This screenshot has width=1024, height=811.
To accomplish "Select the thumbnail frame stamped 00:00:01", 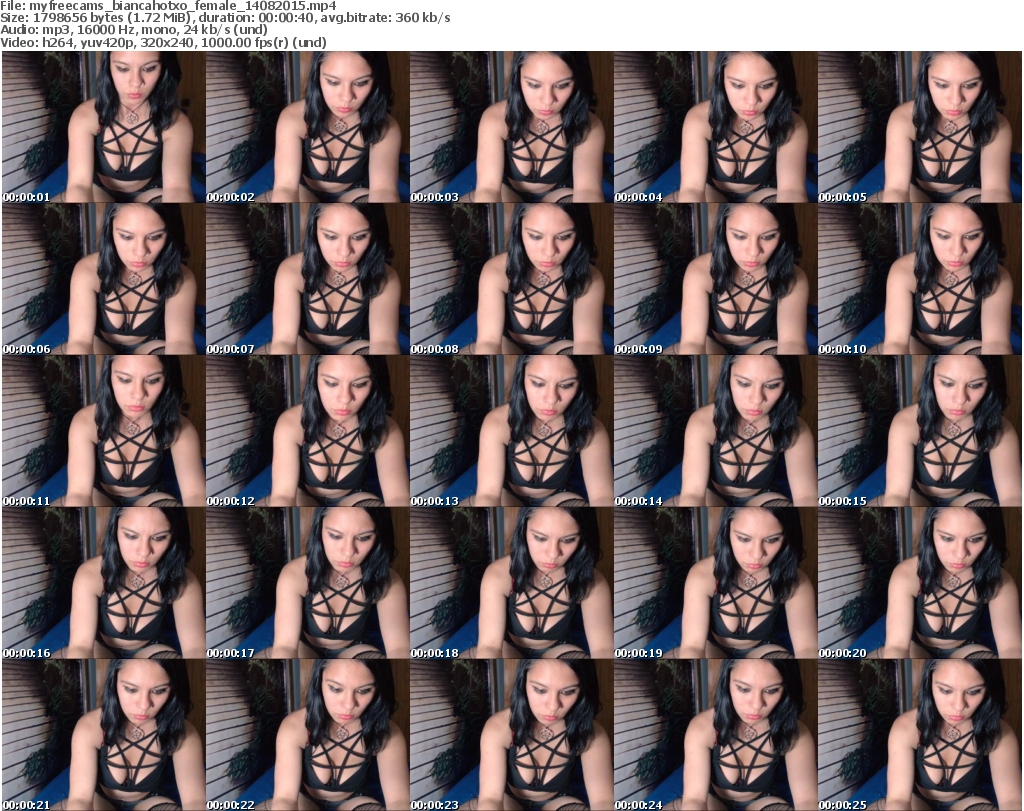I will 103,127.
